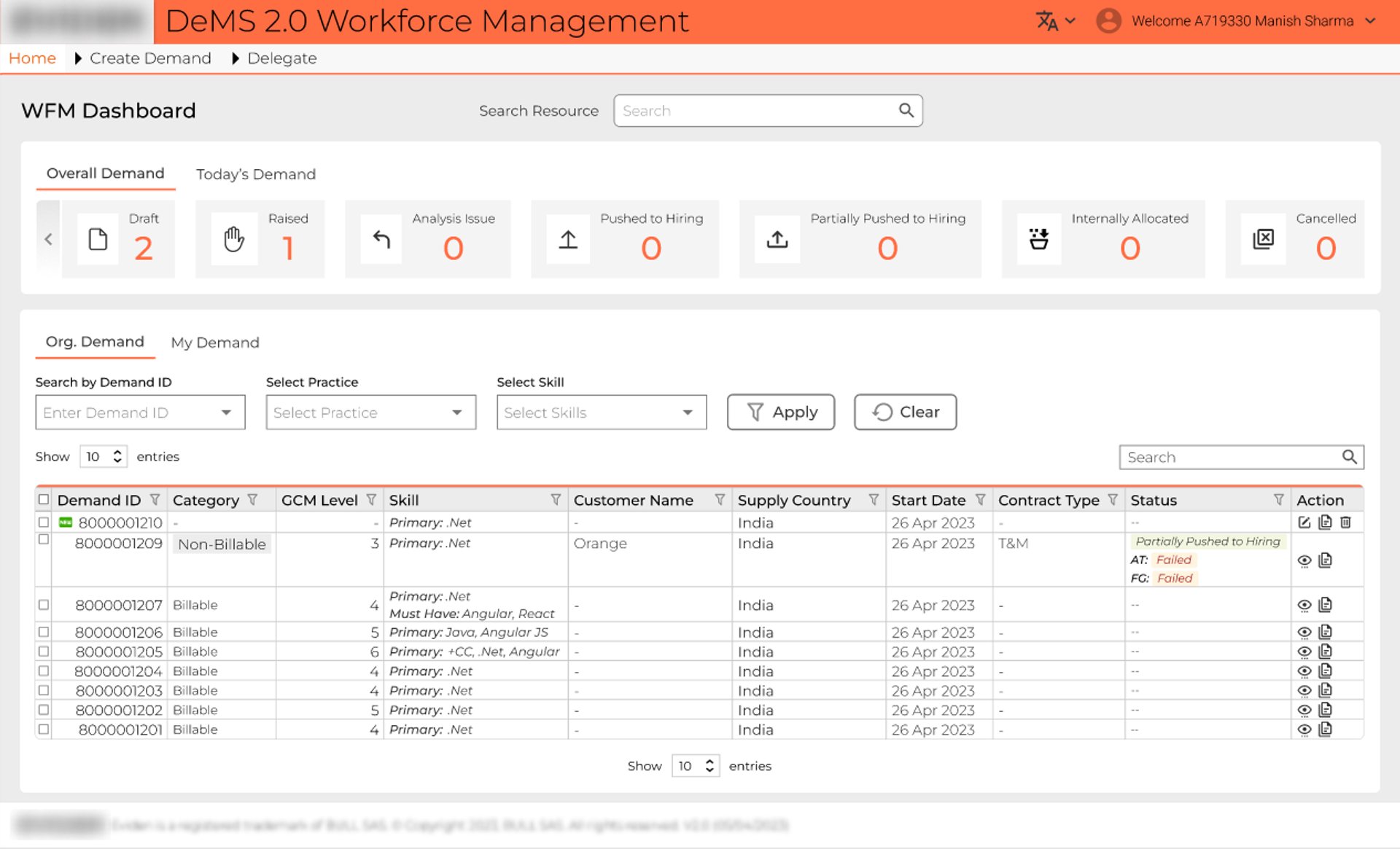Viewport: 1400px width, 849px height.
Task: Toggle the select-all checkbox in table header
Action: [44, 500]
